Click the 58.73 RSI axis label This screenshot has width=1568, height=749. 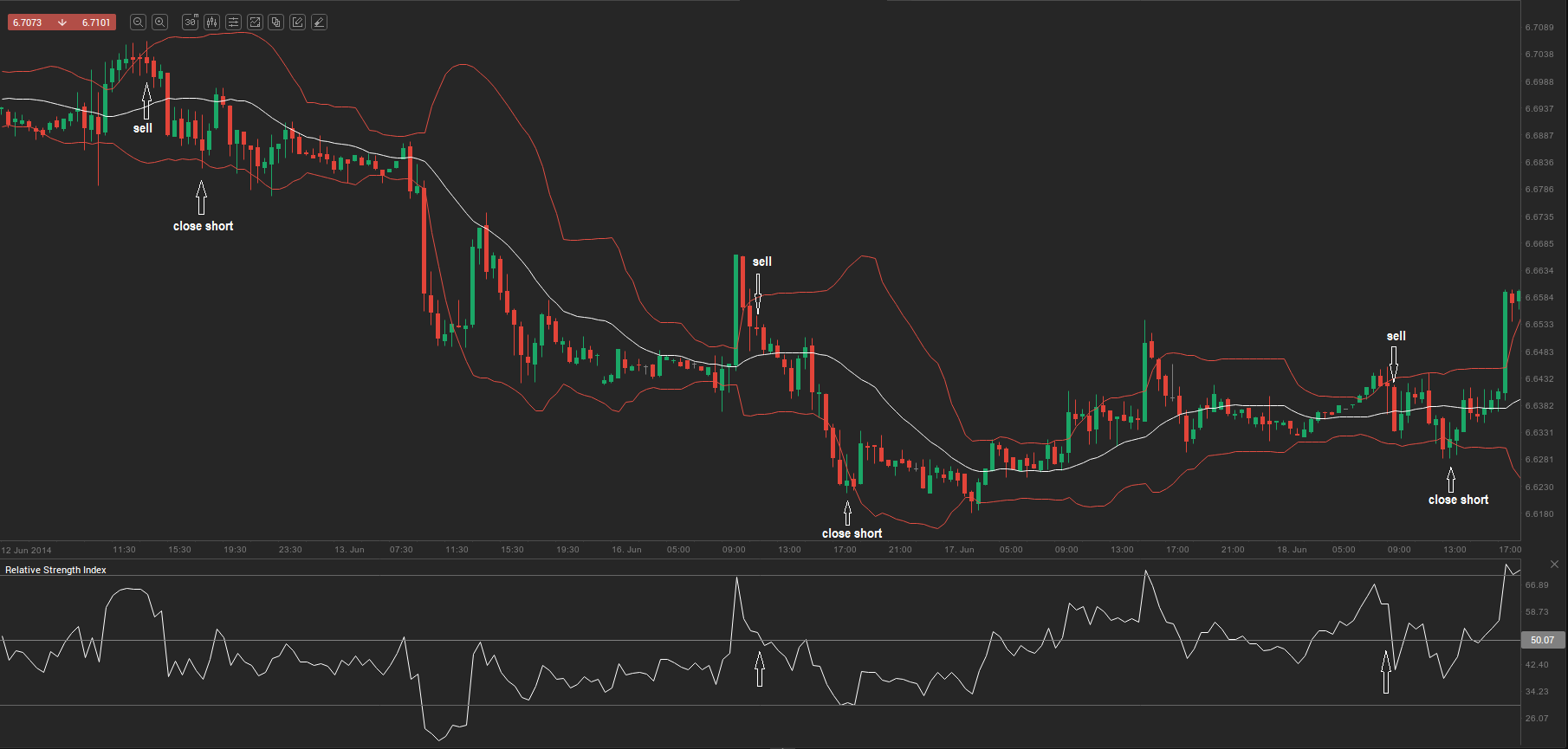coord(1537,612)
